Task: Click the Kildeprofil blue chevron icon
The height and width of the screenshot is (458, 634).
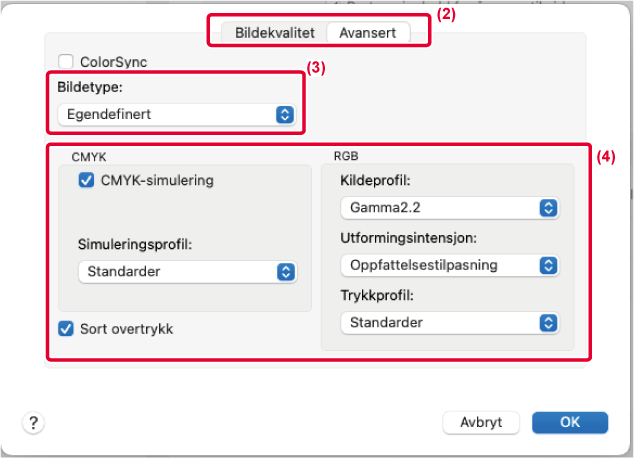Action: coord(548,208)
